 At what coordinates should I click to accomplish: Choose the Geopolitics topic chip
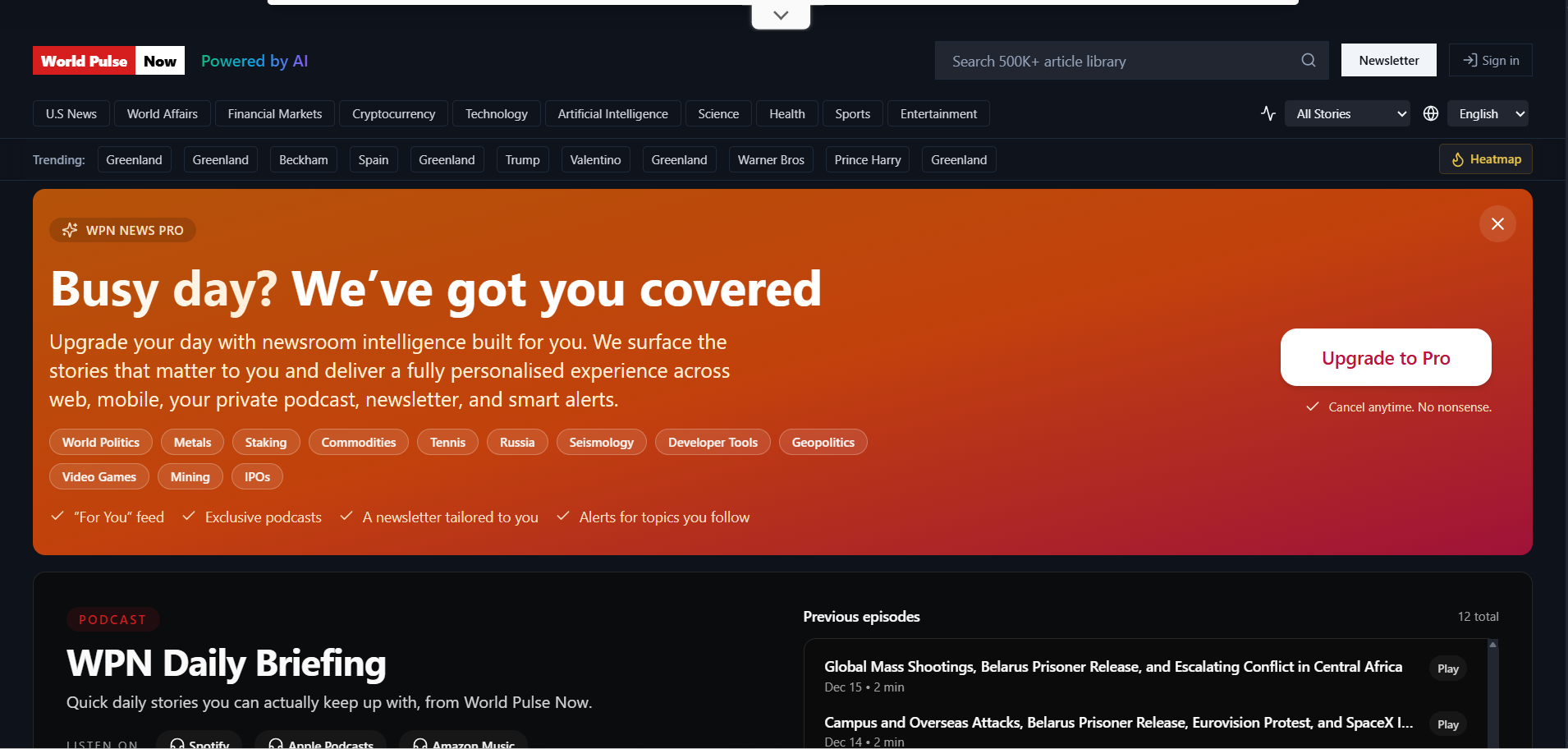(x=823, y=442)
